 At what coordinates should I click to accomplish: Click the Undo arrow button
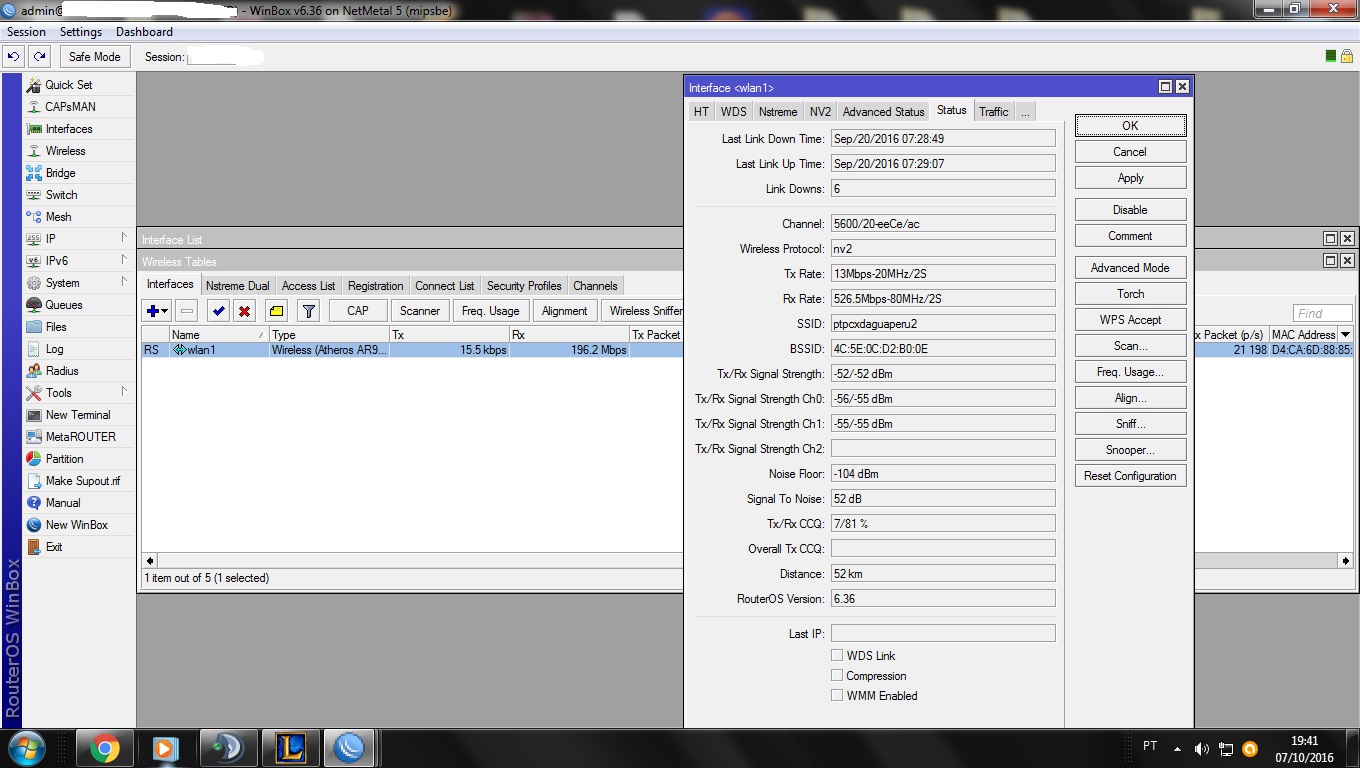click(14, 57)
